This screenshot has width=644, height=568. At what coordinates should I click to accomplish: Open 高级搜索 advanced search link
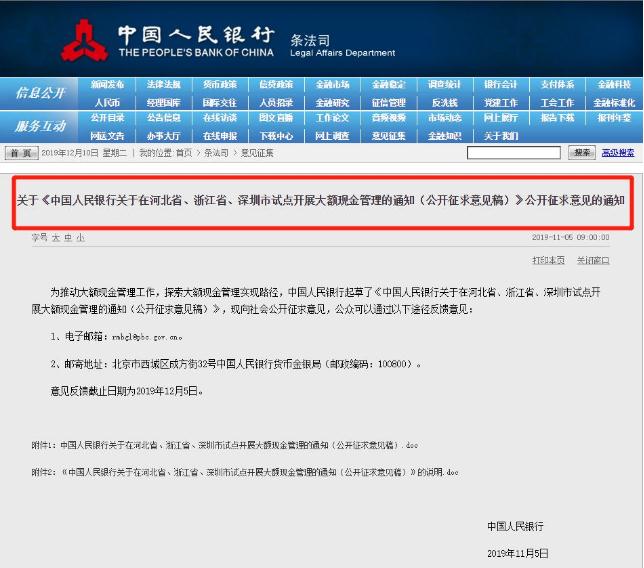point(618,153)
